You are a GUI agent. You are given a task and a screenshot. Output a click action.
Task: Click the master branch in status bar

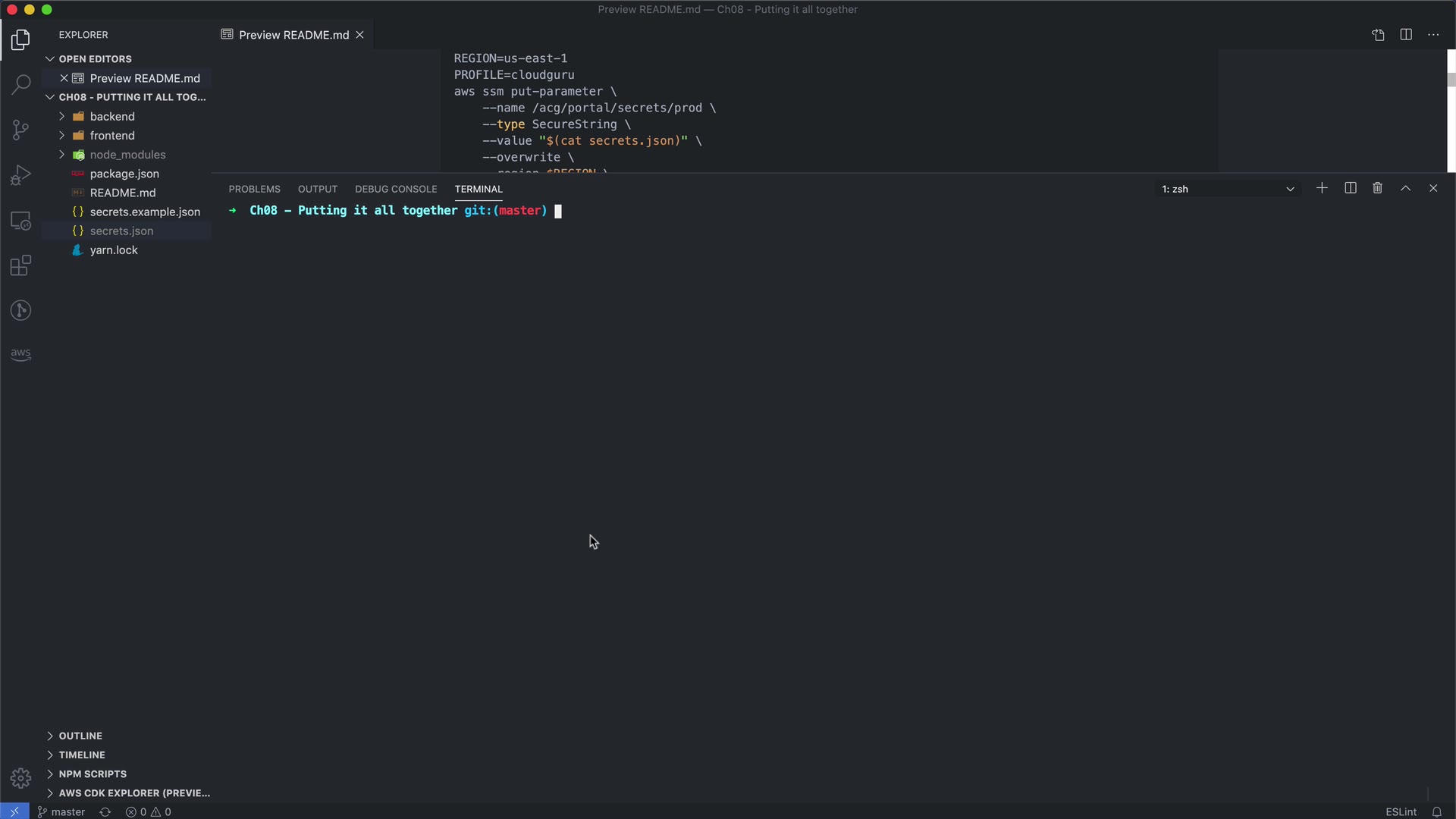click(61, 811)
